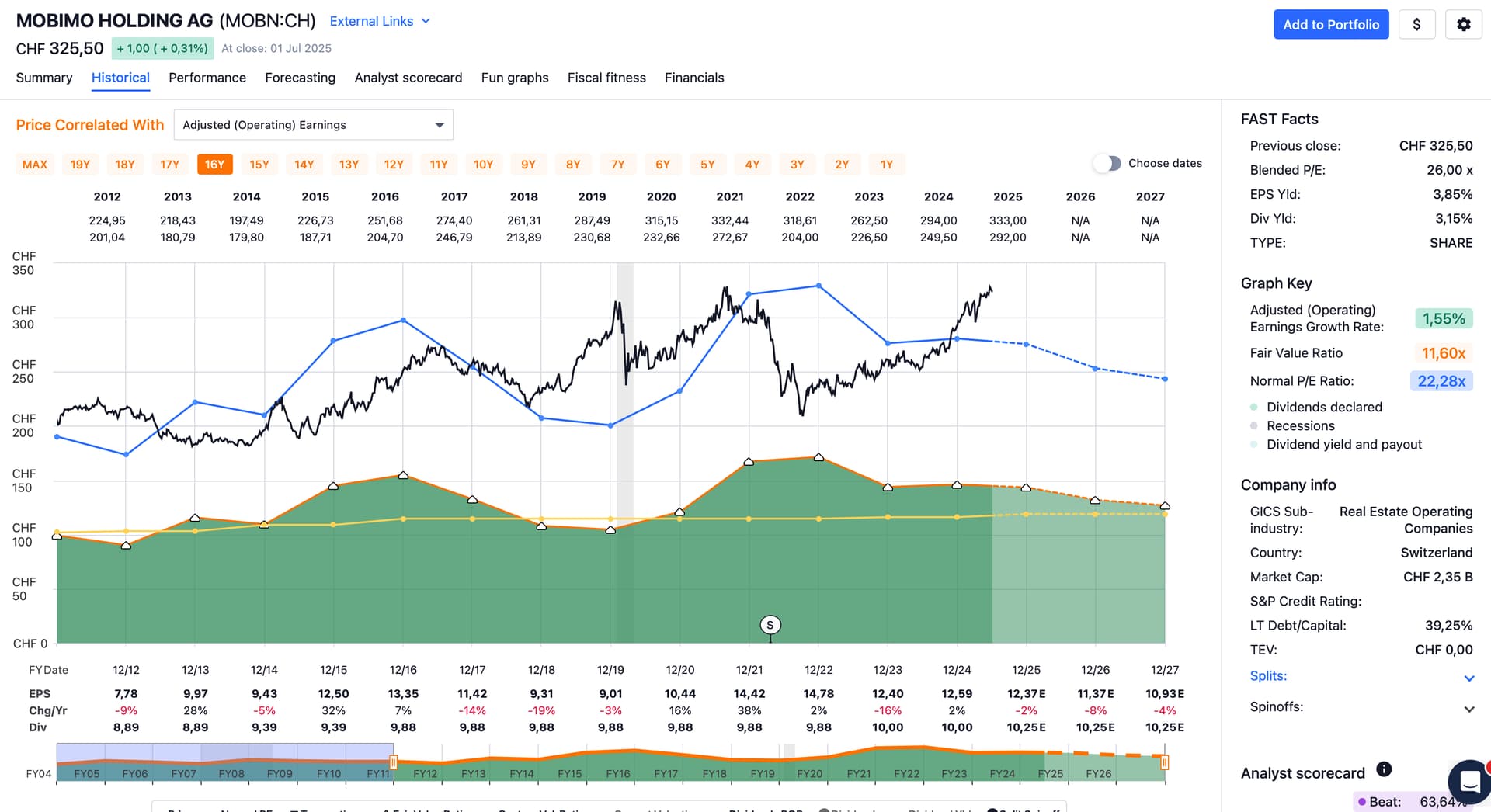Click the 12/22 earnings triangle marker
Screen dimensions: 1491x812
pyautogui.click(x=818, y=457)
